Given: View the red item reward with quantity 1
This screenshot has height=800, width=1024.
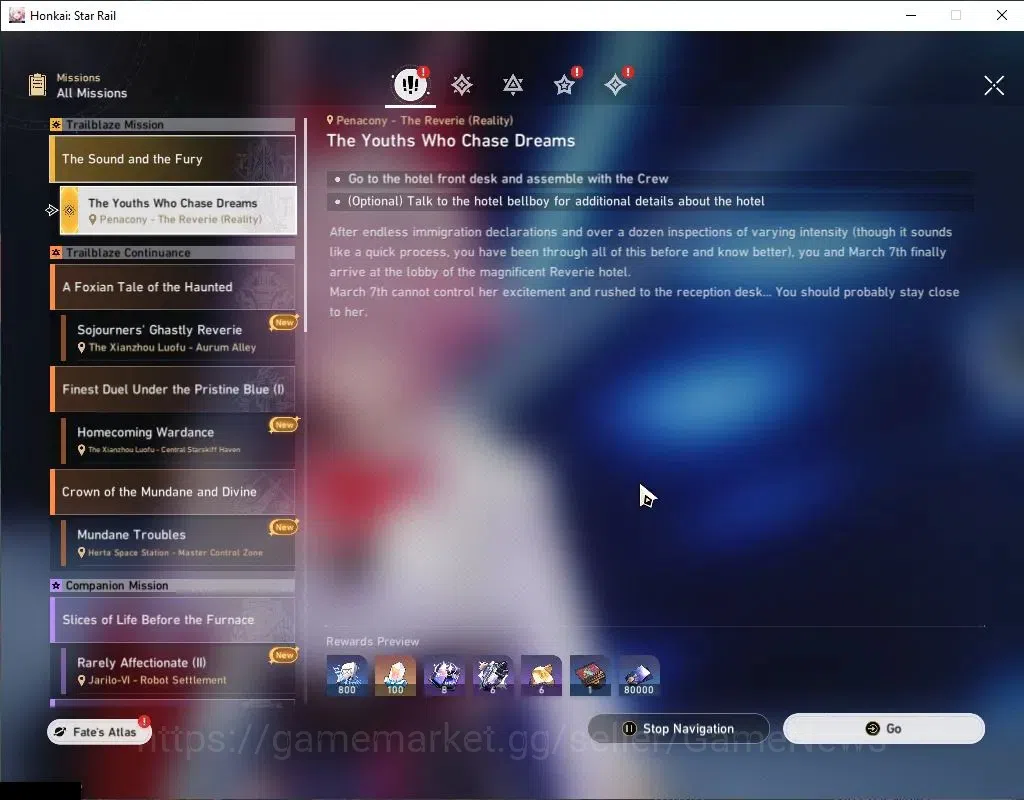Looking at the screenshot, I should point(590,676).
